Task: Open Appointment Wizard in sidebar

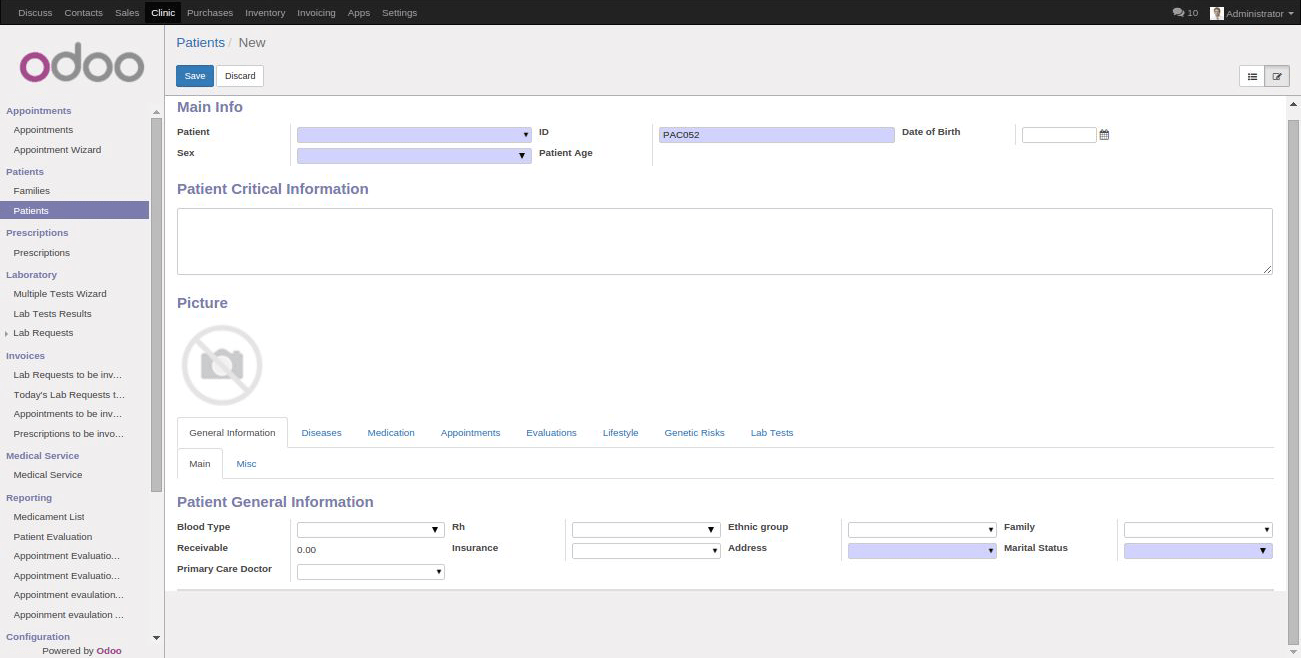Action: pos(57,150)
